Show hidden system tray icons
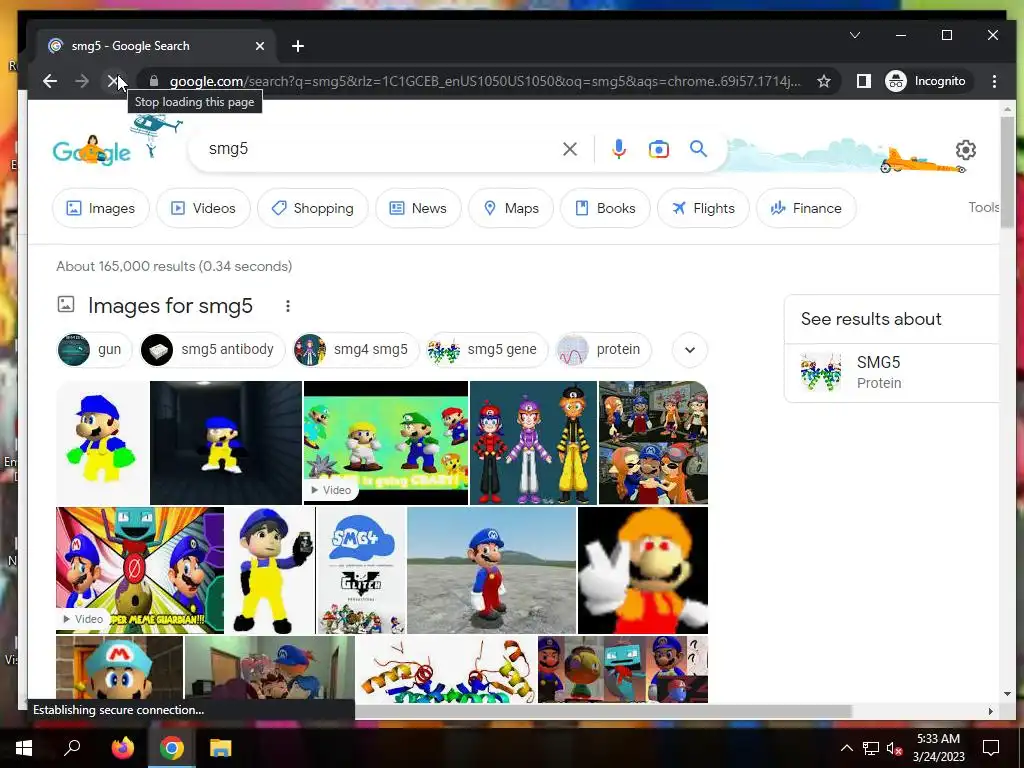 point(846,748)
